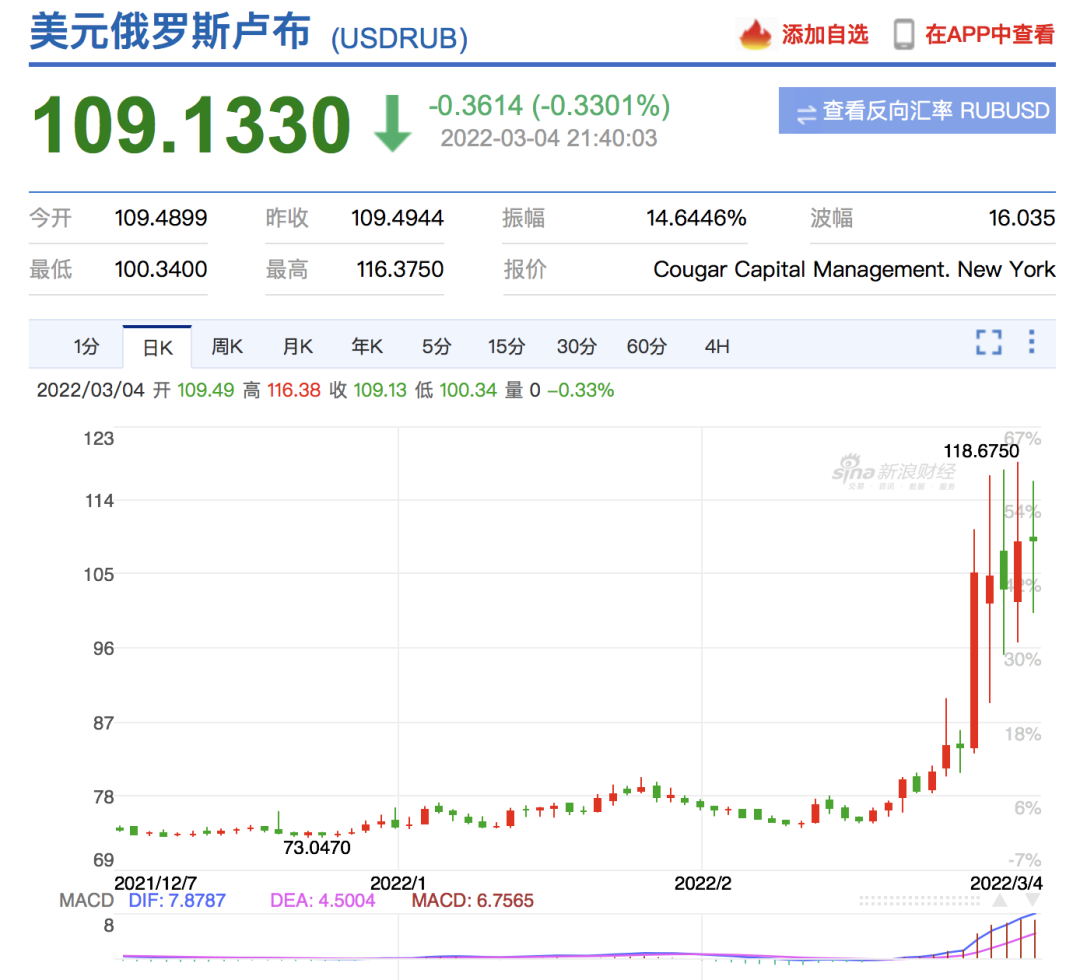Click 最高 value 116.3750
1080x980 pixels.
point(399,269)
